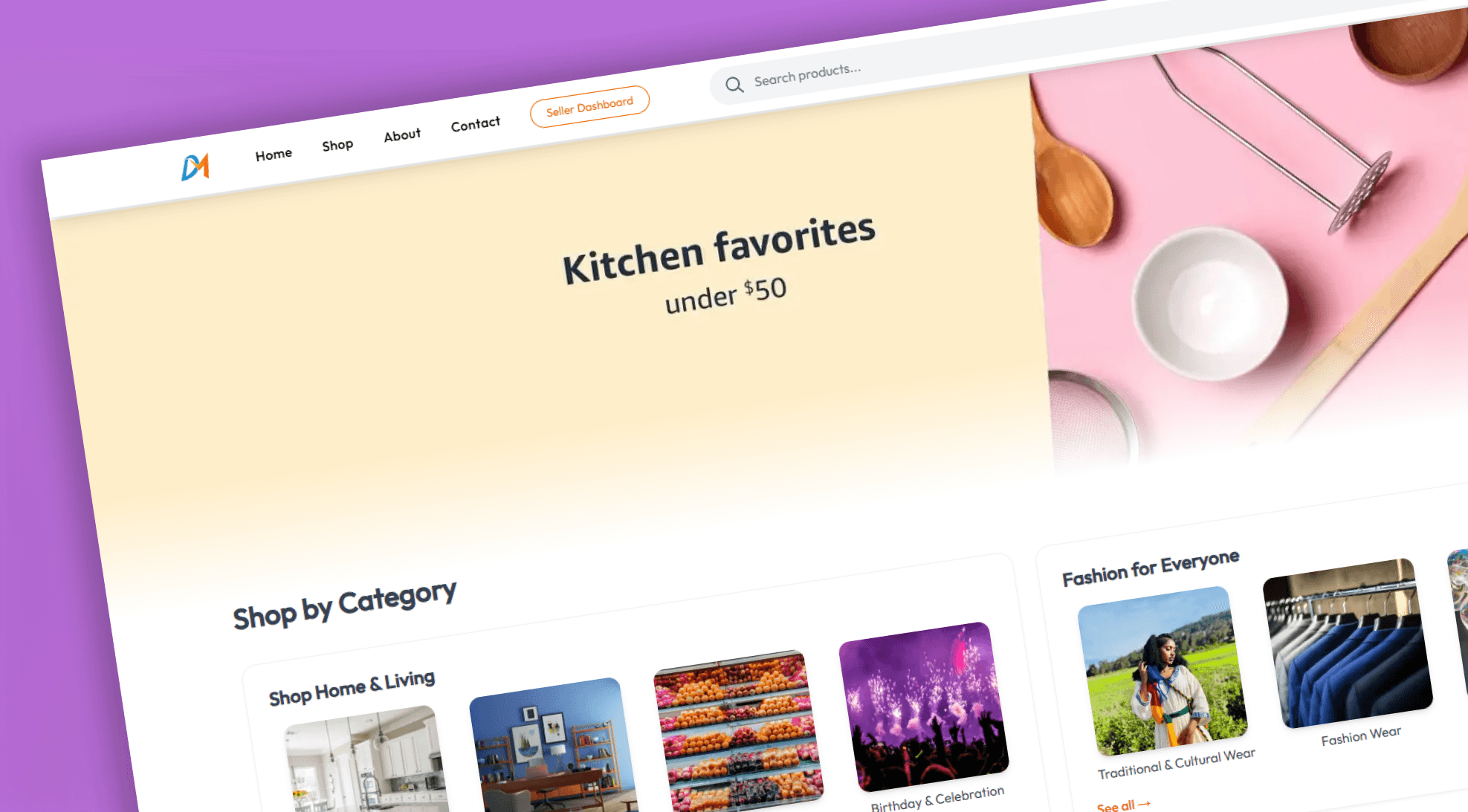
Task: Open the Home menu item
Action: (x=274, y=155)
